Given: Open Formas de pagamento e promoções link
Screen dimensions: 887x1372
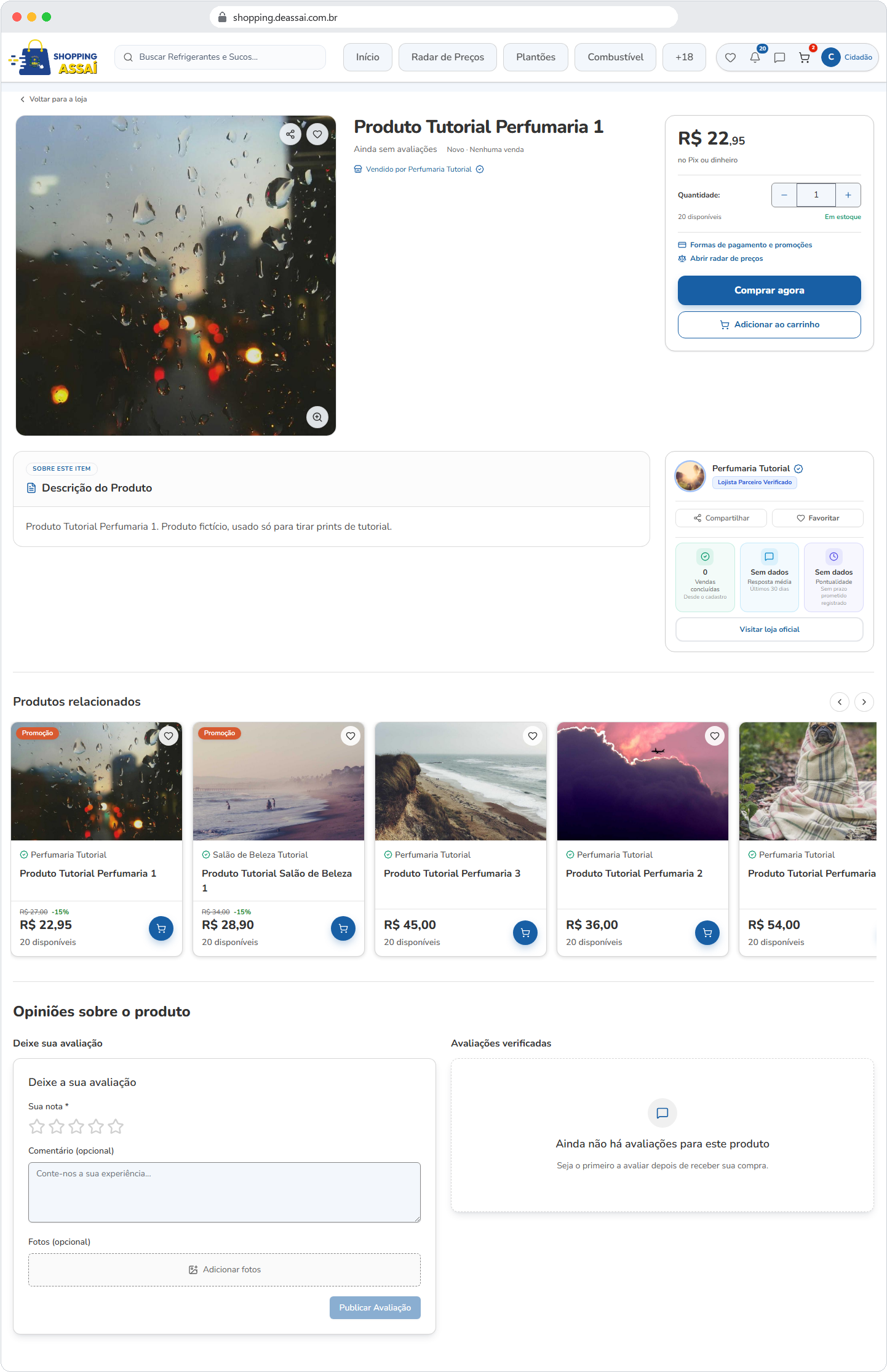Looking at the screenshot, I should point(745,245).
